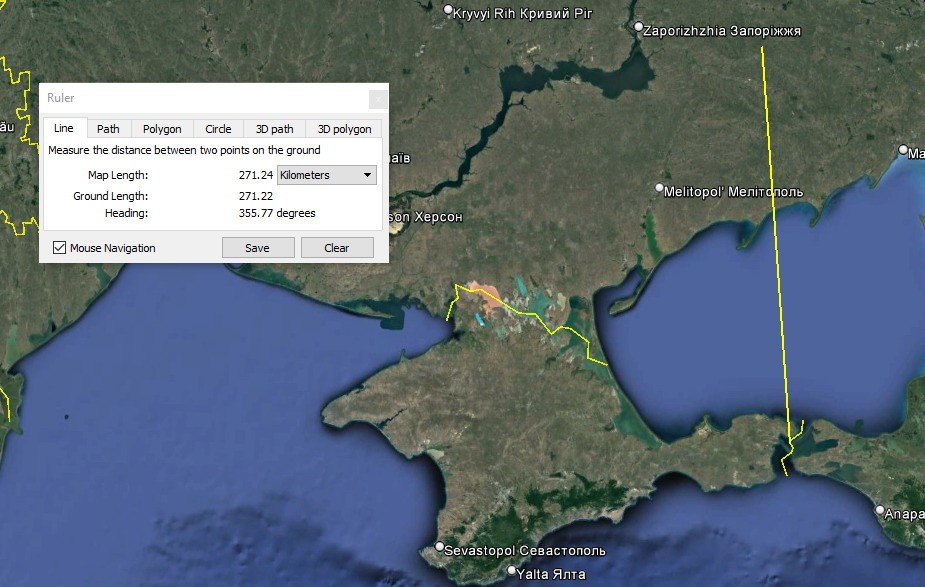Click the Ground Length value 271.22
925x587 pixels.
[x=255, y=196]
